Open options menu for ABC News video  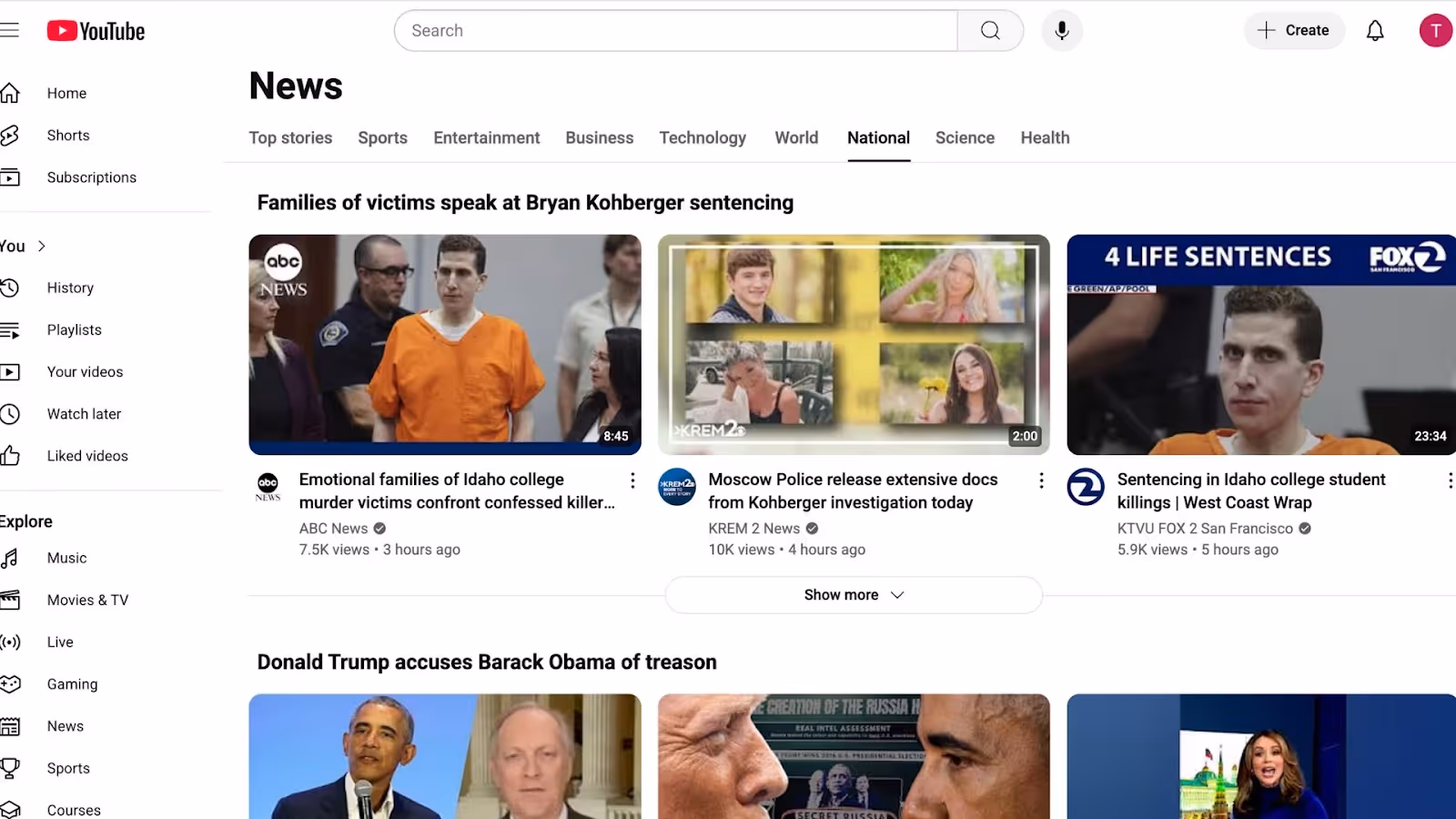pyautogui.click(x=632, y=480)
